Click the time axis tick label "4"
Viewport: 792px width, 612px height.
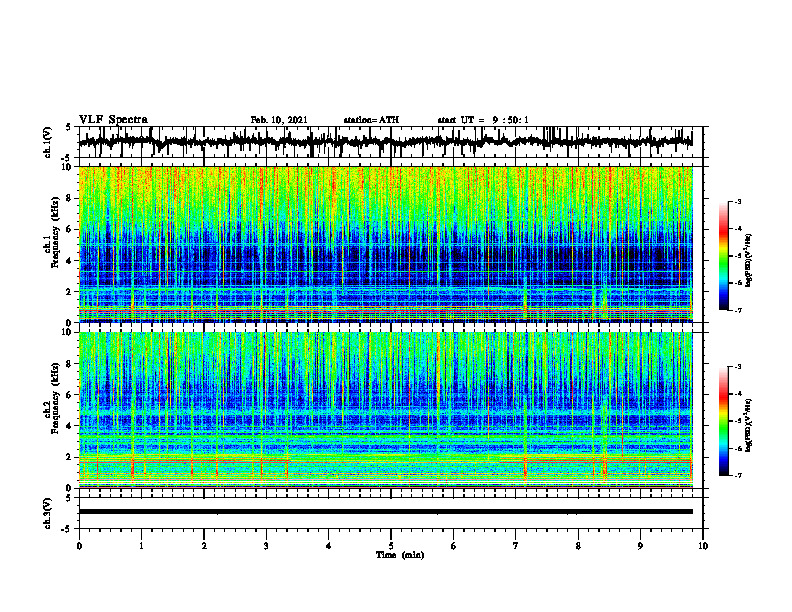point(329,546)
